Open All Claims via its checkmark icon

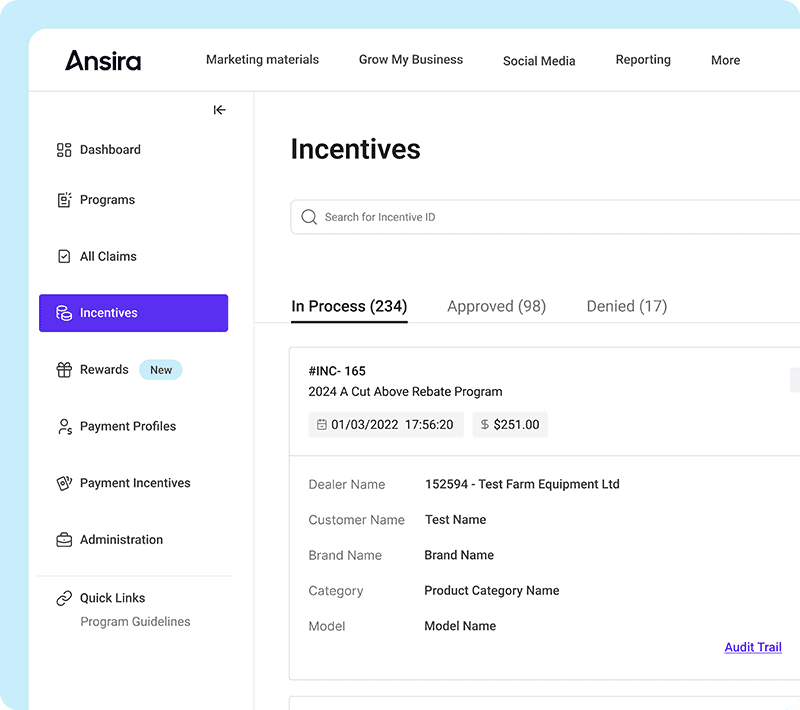click(x=63, y=256)
